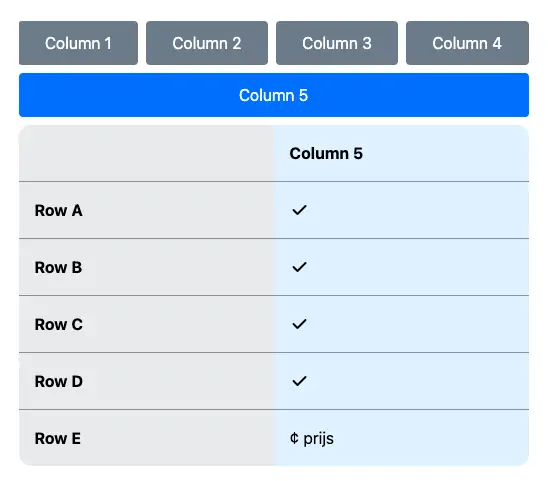548x481 pixels.
Task: Show the Column 3 view
Action: [337, 43]
